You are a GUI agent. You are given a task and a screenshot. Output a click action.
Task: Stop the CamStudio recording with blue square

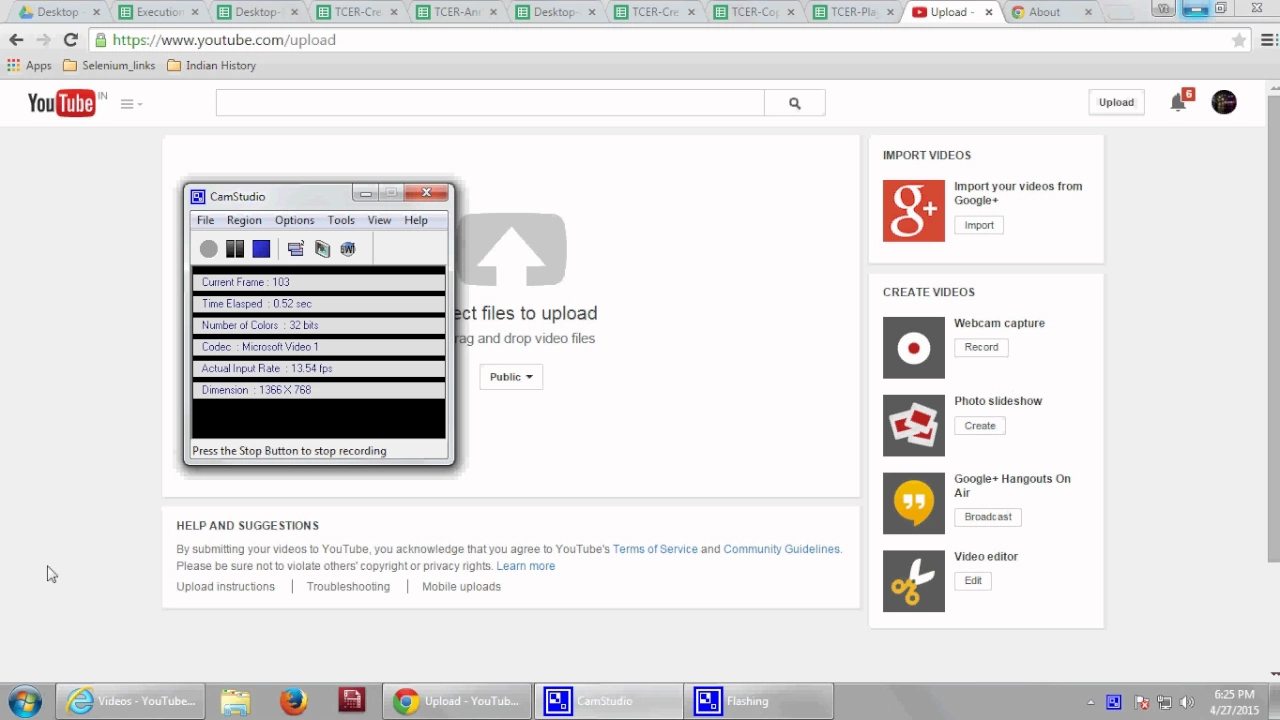click(x=261, y=249)
